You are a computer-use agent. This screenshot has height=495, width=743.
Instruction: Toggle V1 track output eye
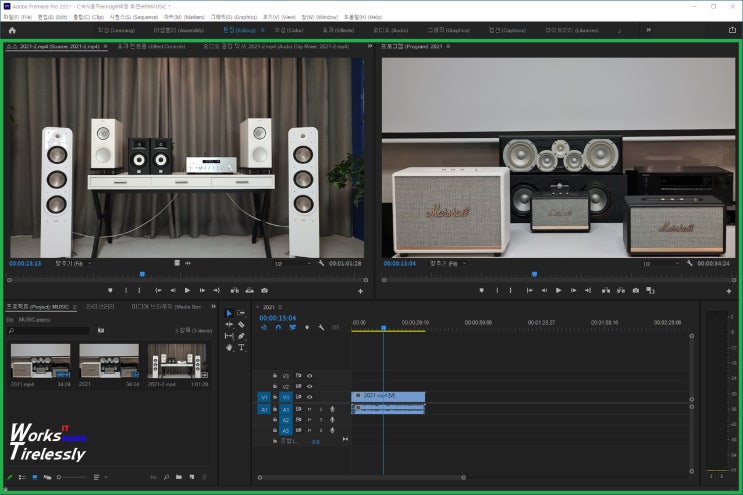coord(309,397)
